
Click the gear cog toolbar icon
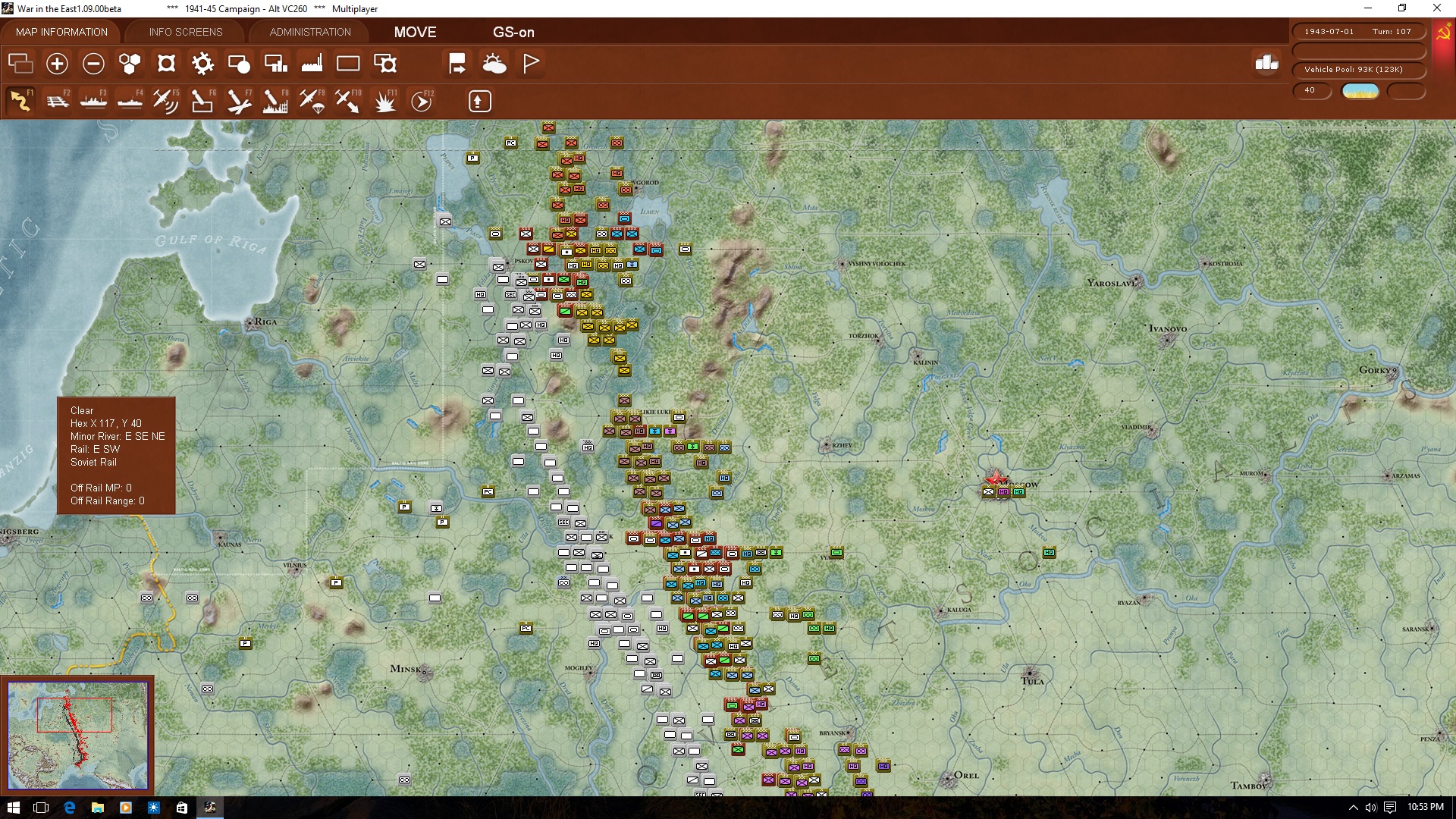pos(202,64)
